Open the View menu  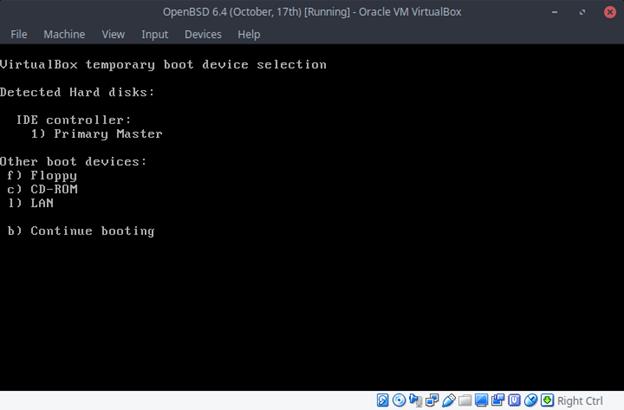tap(113, 34)
